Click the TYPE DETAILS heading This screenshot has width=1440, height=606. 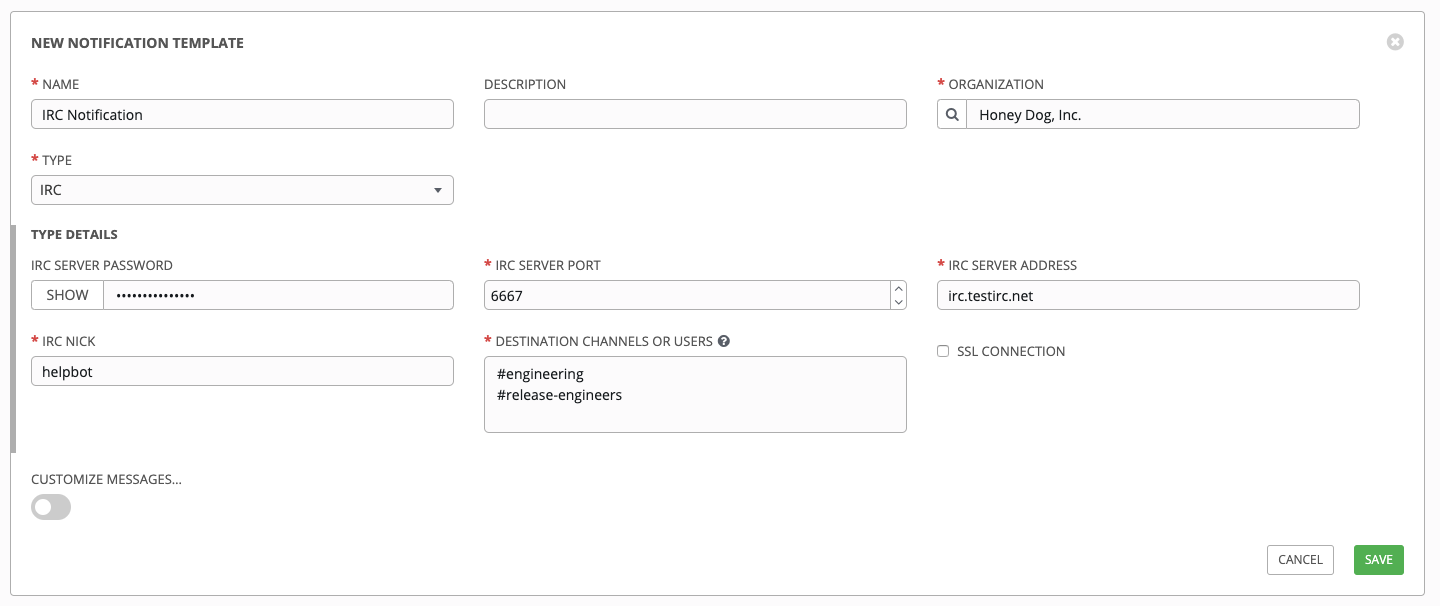coord(74,234)
